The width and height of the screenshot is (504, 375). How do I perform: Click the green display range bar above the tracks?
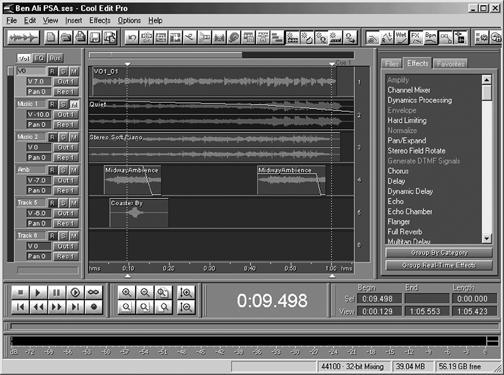(x=165, y=55)
